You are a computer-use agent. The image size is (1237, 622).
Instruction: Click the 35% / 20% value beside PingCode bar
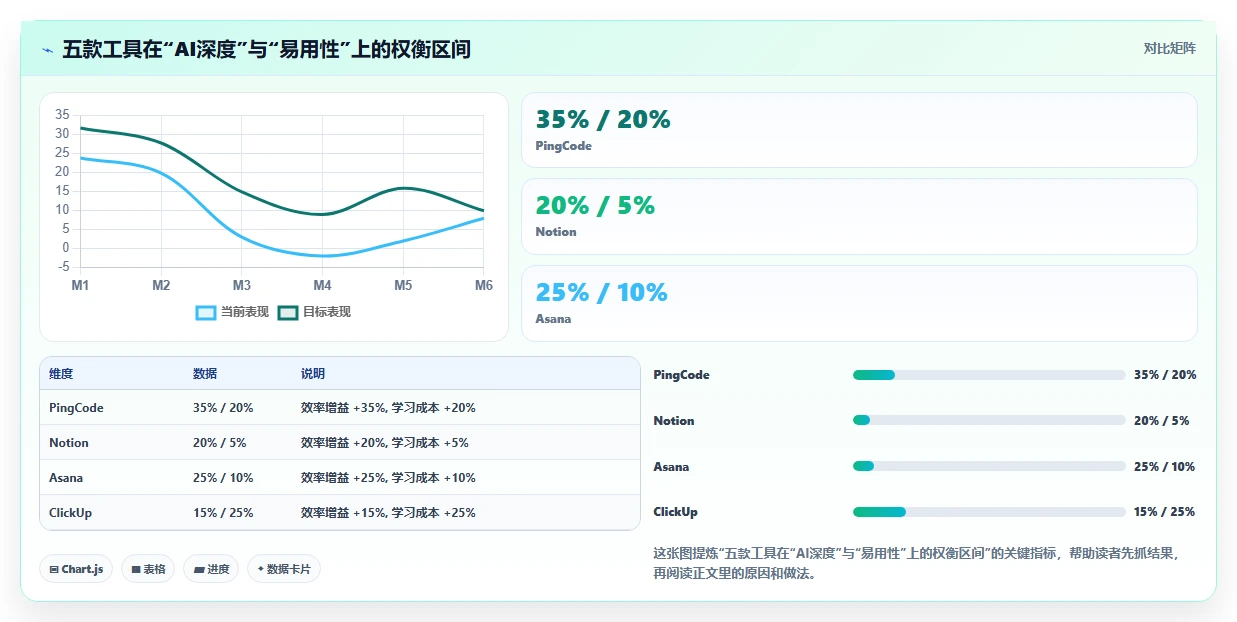pos(1165,375)
